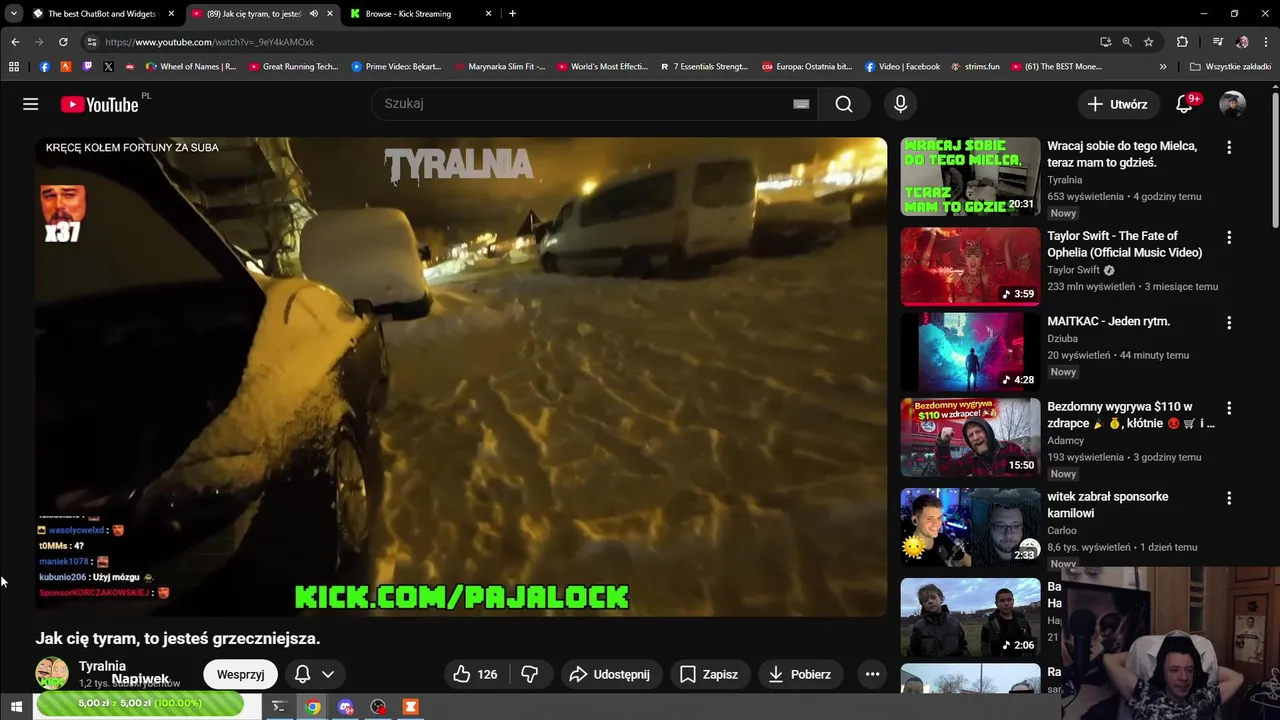This screenshot has height=720, width=1280.
Task: Reload the page in Chrome
Action: 63,42
